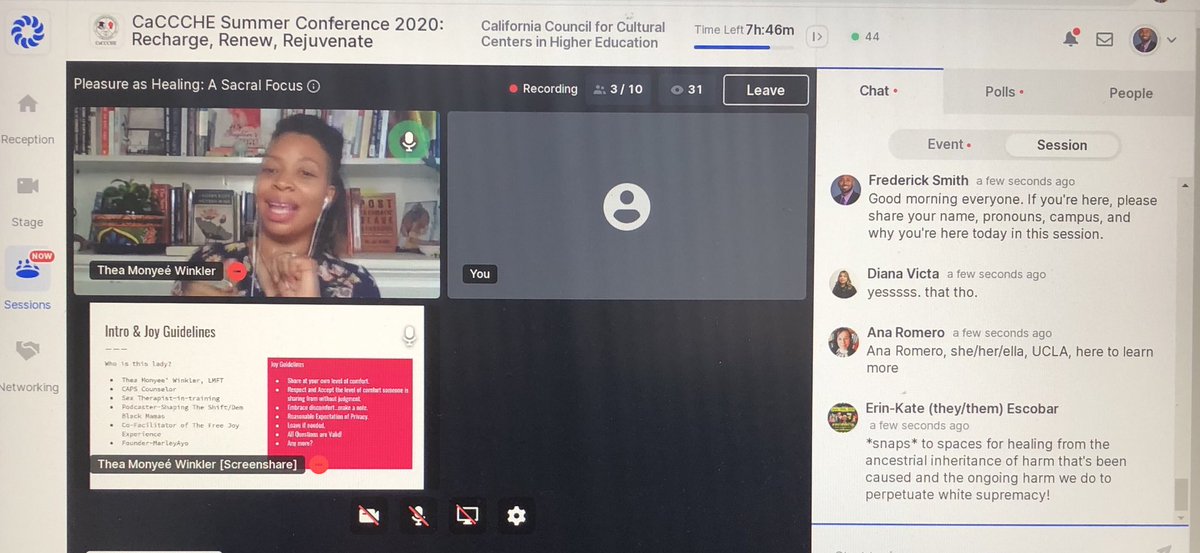
Task: Open the Chat tab
Action: pos(878,91)
